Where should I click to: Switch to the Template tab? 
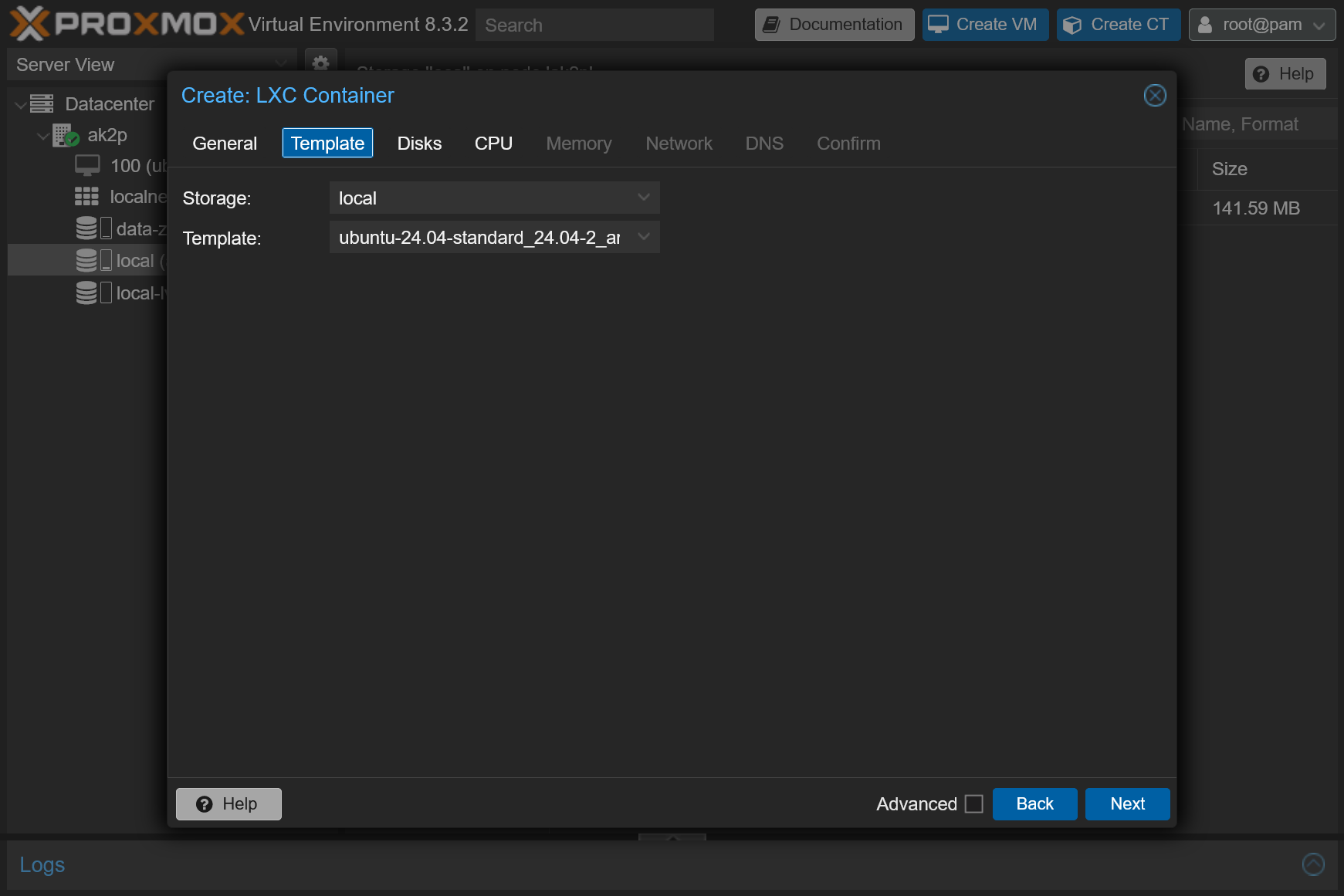pos(327,144)
